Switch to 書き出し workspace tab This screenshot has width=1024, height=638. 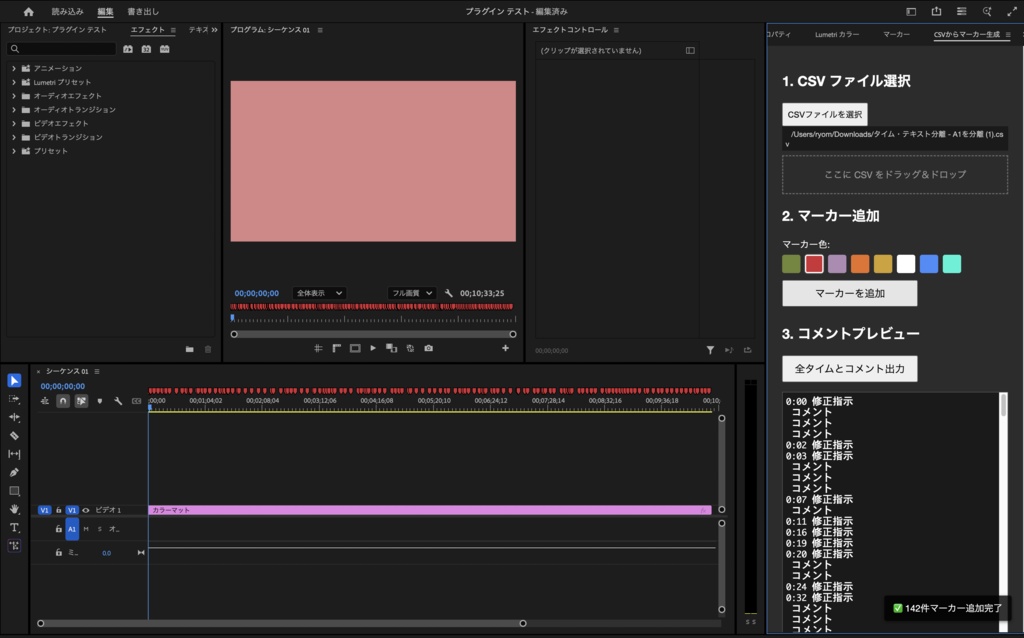point(143,11)
